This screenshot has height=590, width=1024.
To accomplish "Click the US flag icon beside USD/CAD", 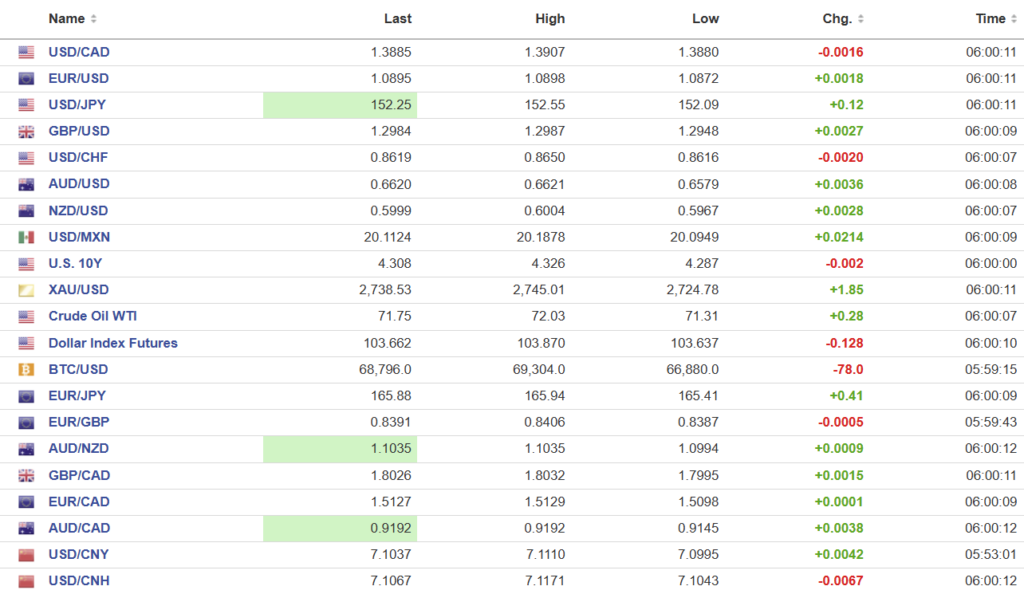I will pos(26,52).
